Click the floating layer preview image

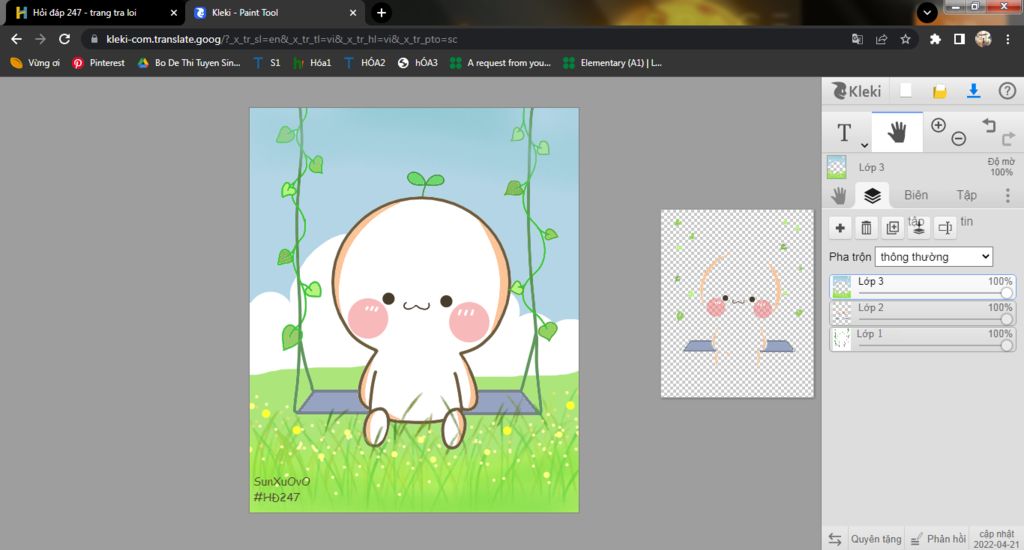(x=737, y=304)
